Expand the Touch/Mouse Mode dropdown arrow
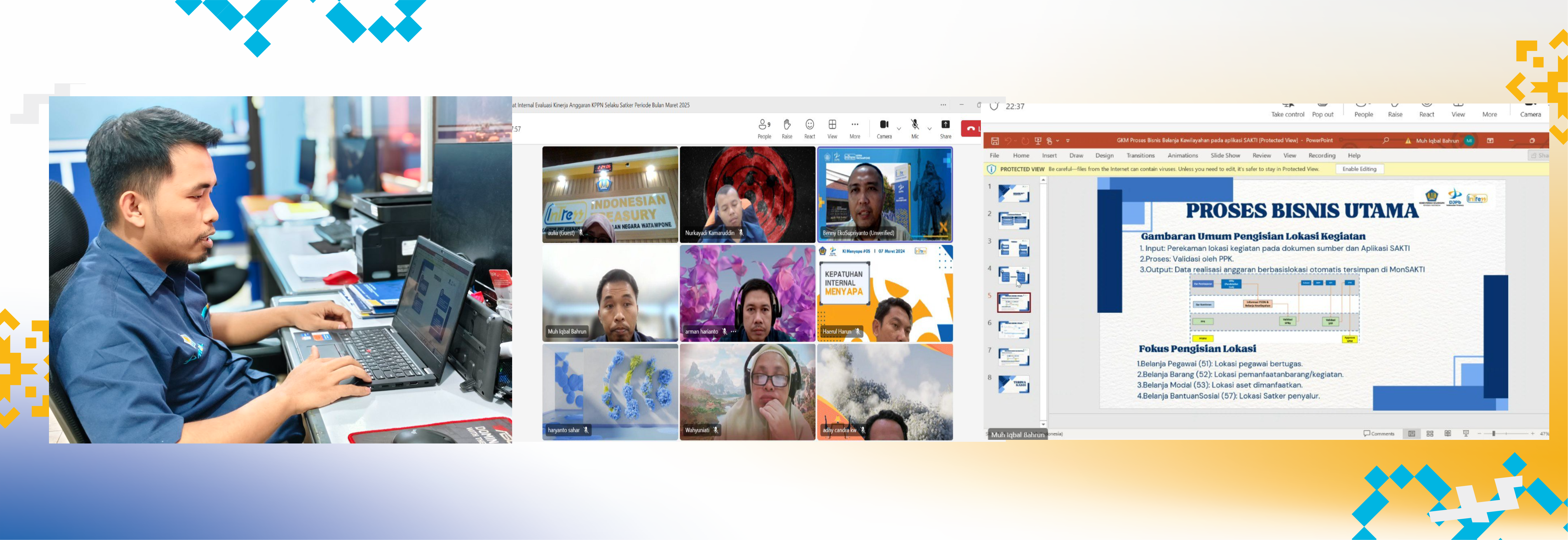This screenshot has height=540, width=1568. pyautogui.click(x=1057, y=141)
